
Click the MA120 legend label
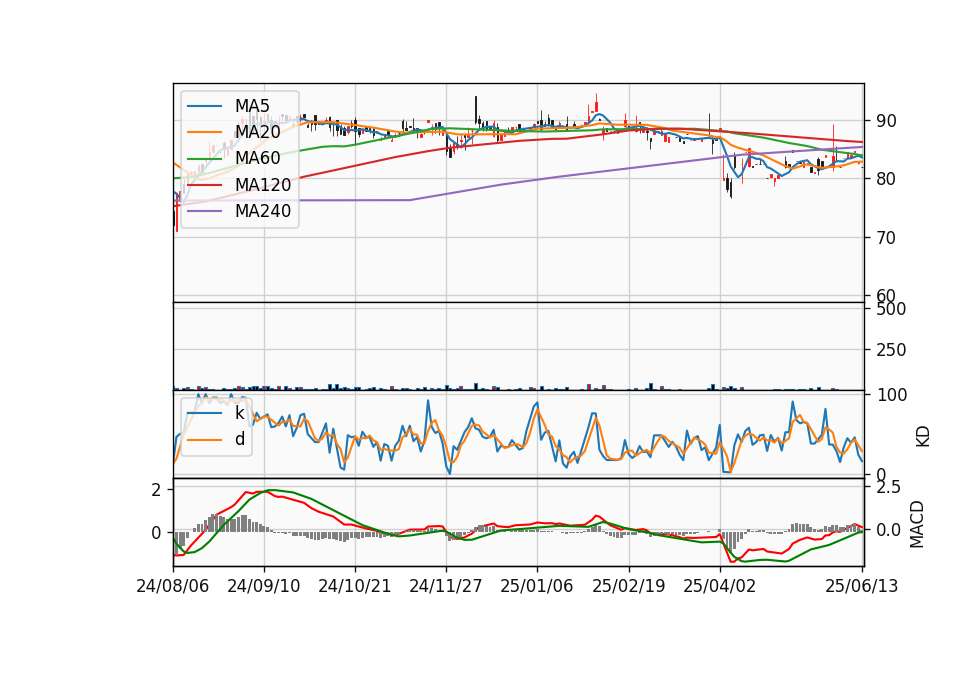point(263,184)
